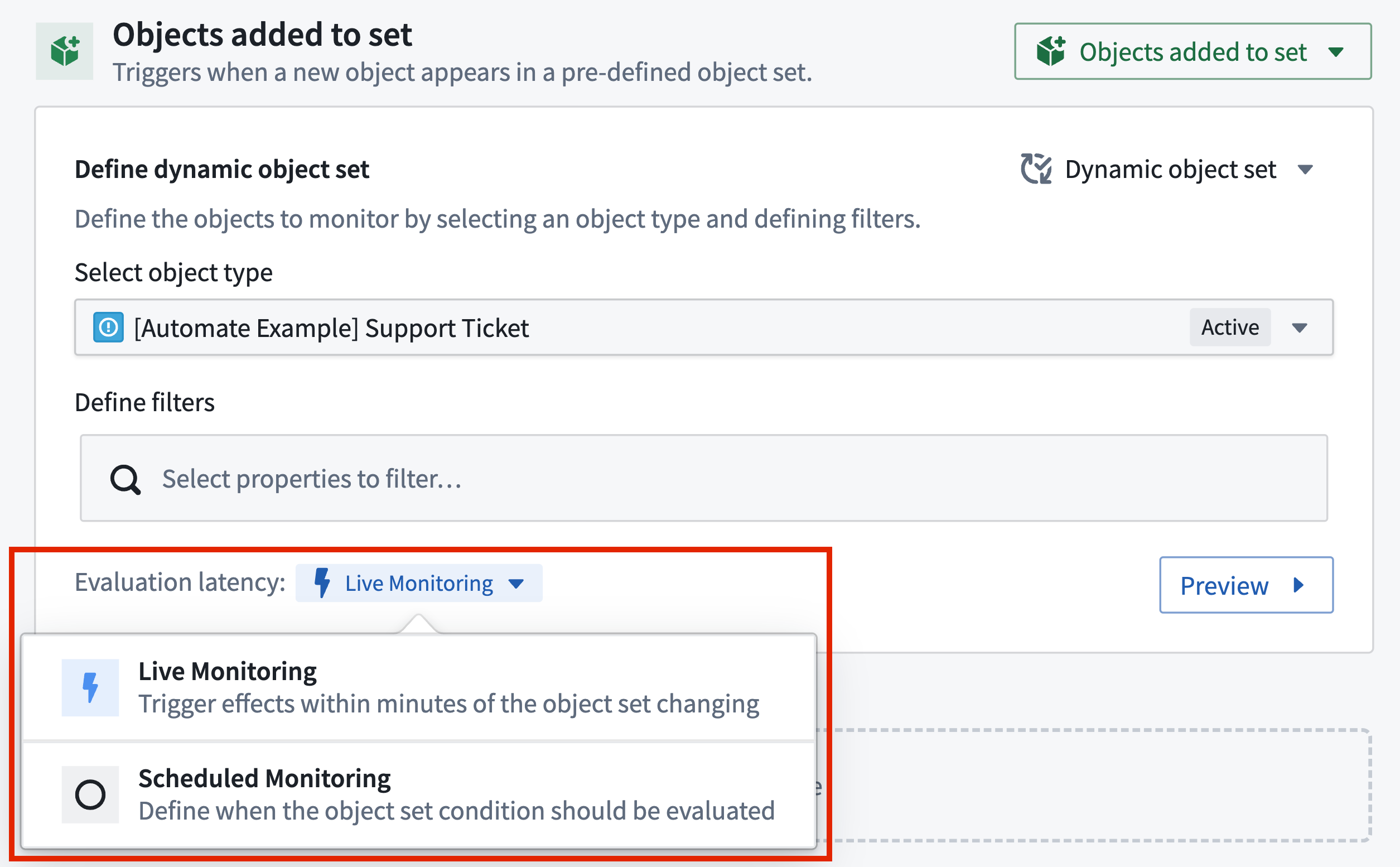Choose Scheduled Monitoring from the popup menu

[x=418, y=794]
